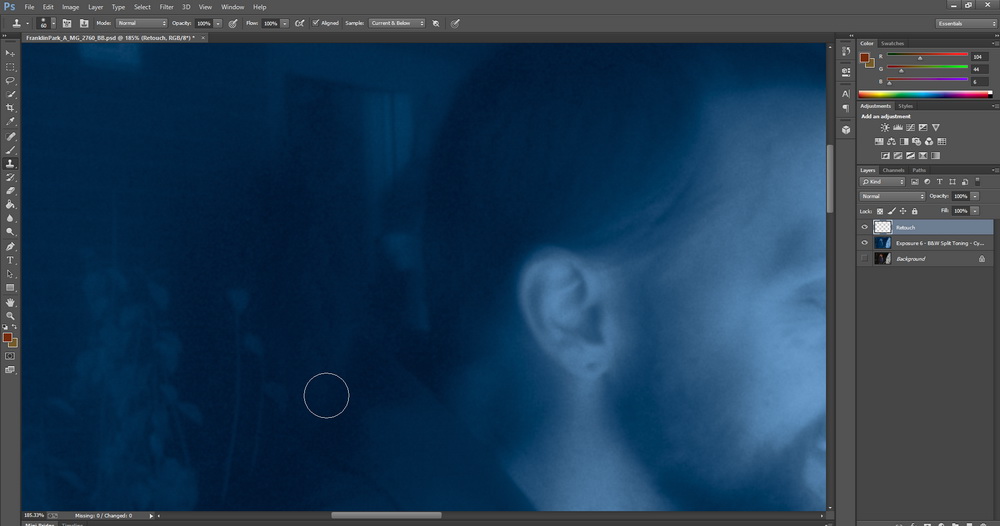Add a Brightness/Contrast adjustment
Viewport: 1000px width, 526px height.
pos(885,128)
